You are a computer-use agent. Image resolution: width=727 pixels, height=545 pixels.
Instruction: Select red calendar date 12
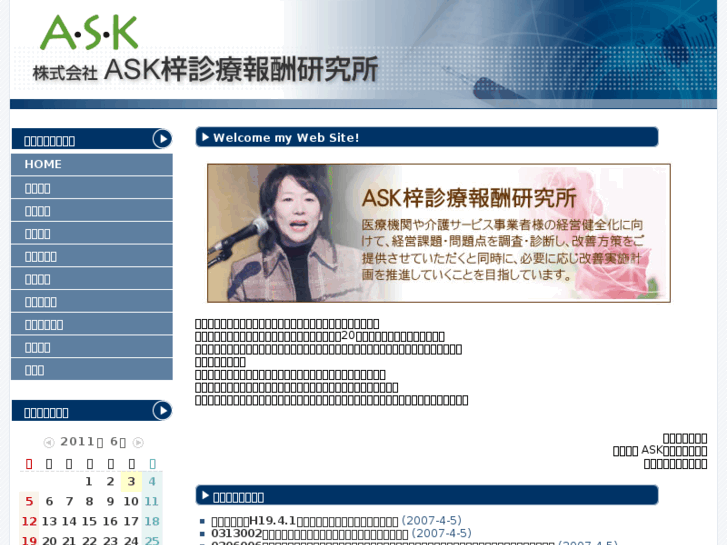29,521
